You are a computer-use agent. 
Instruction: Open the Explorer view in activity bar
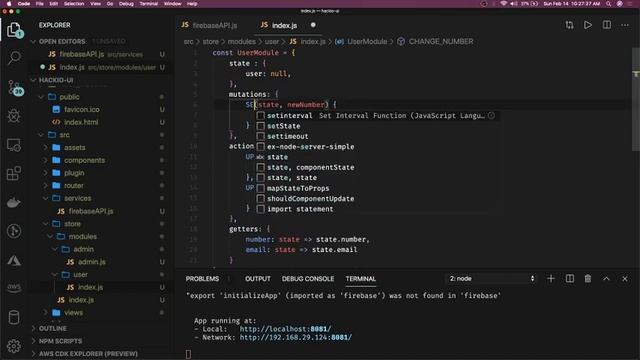(14, 30)
